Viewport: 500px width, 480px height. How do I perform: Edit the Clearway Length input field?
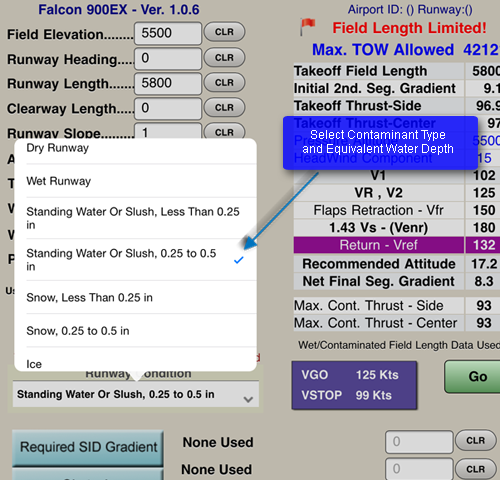click(168, 108)
